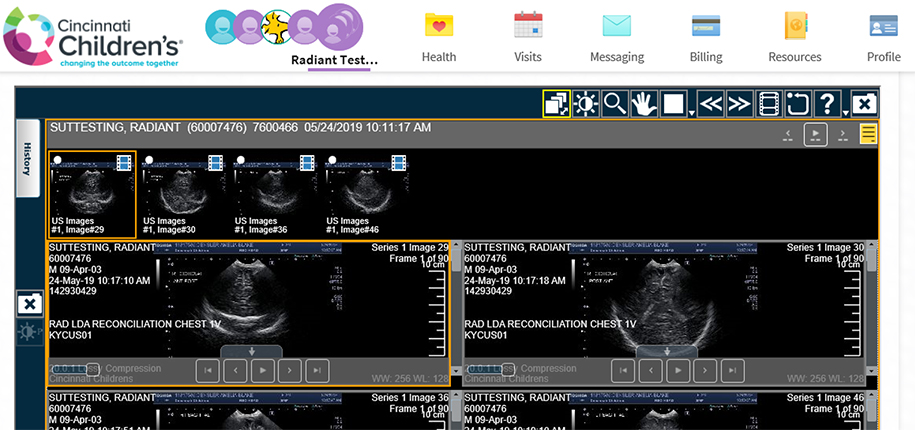Go to next series with double-right arrows
The height and width of the screenshot is (430, 915).
coord(739,104)
